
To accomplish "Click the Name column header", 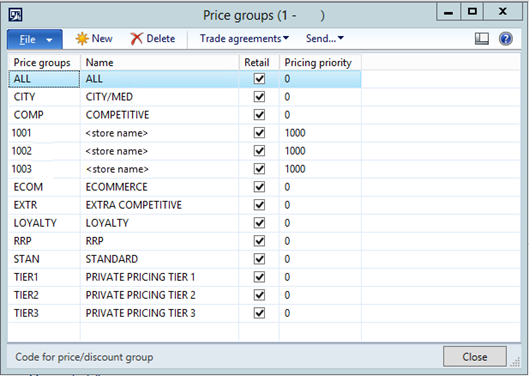I will (x=160, y=62).
